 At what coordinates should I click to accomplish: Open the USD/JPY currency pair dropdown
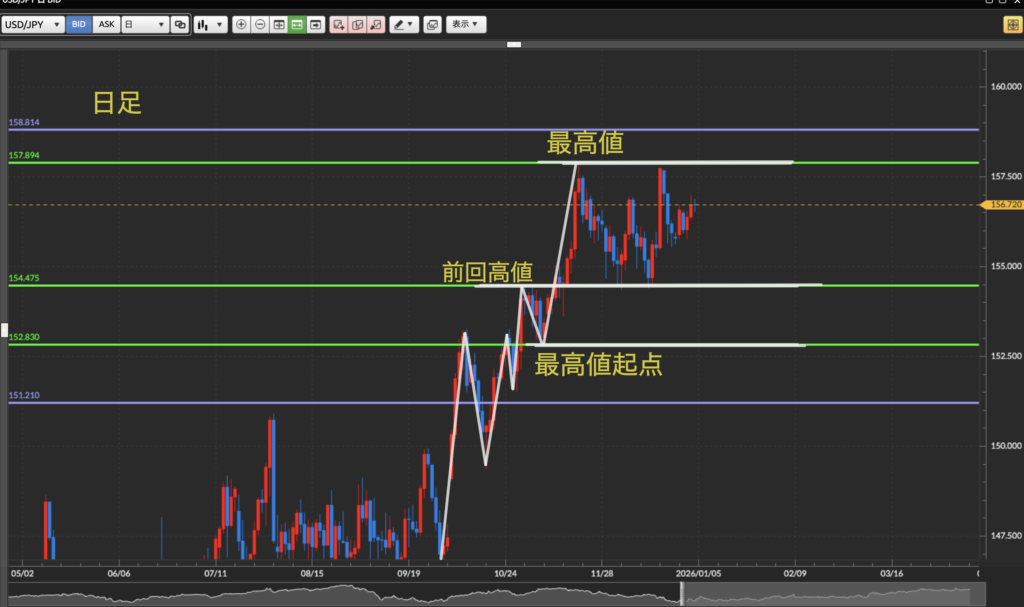coord(33,24)
